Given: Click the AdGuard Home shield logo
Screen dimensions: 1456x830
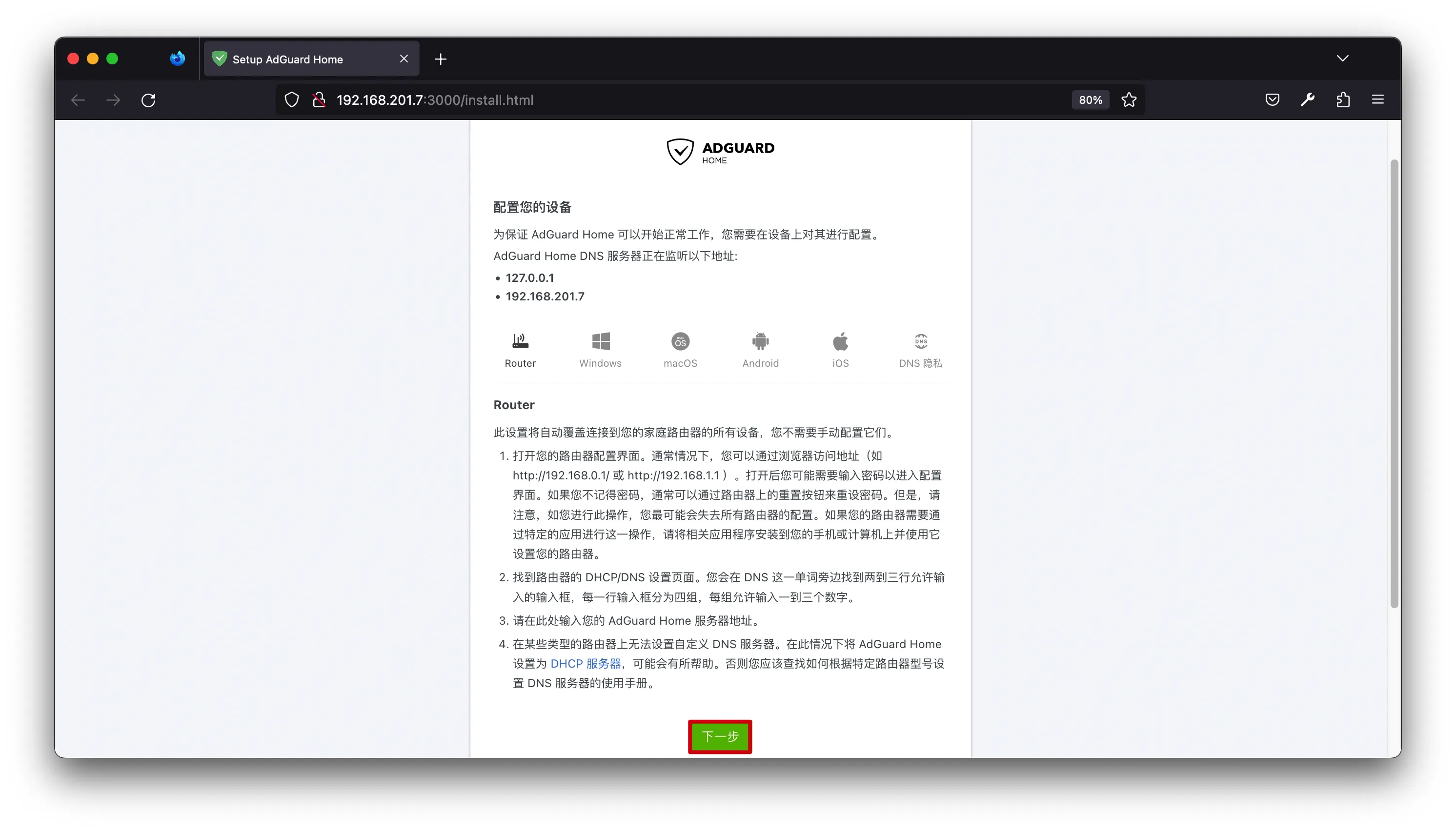Looking at the screenshot, I should click(680, 152).
